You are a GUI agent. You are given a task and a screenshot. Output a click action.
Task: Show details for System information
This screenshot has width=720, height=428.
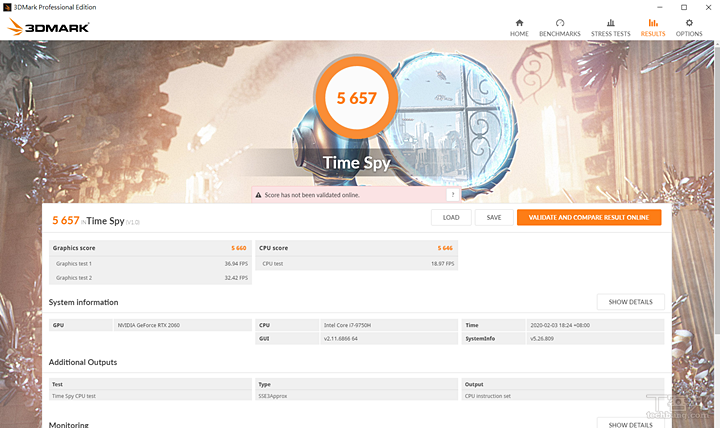pyautogui.click(x=630, y=302)
